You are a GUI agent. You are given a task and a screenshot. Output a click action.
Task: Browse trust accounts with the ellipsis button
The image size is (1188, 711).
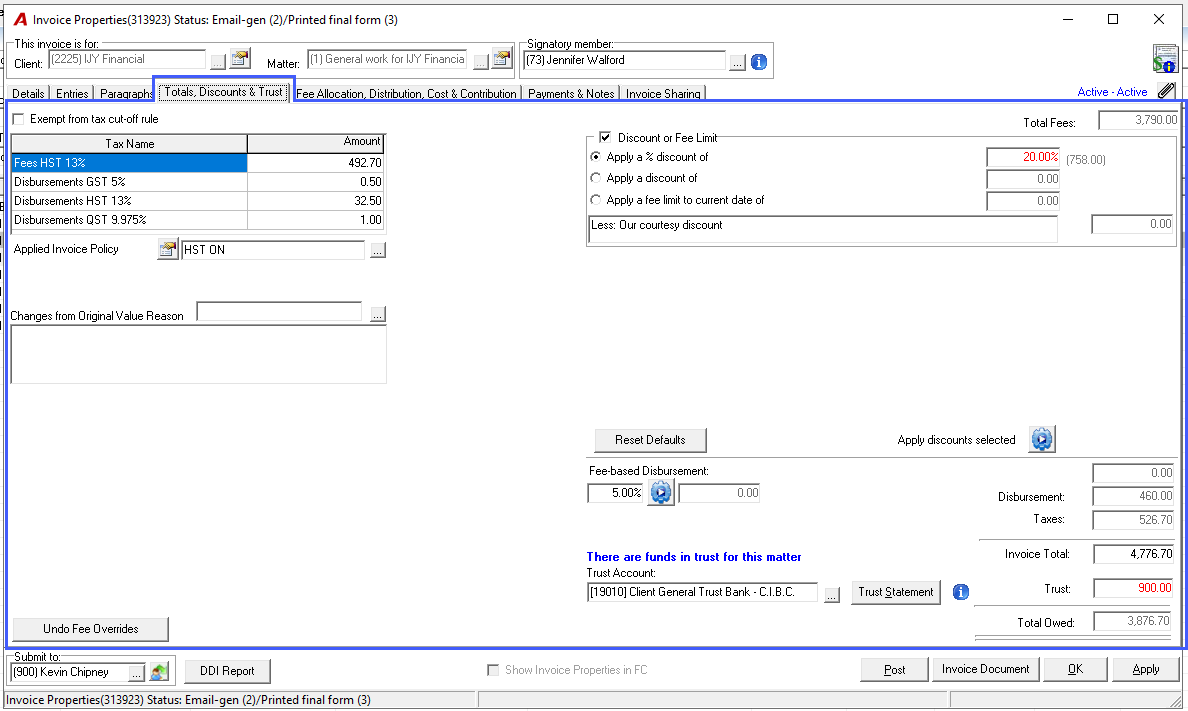pyautogui.click(x=832, y=595)
